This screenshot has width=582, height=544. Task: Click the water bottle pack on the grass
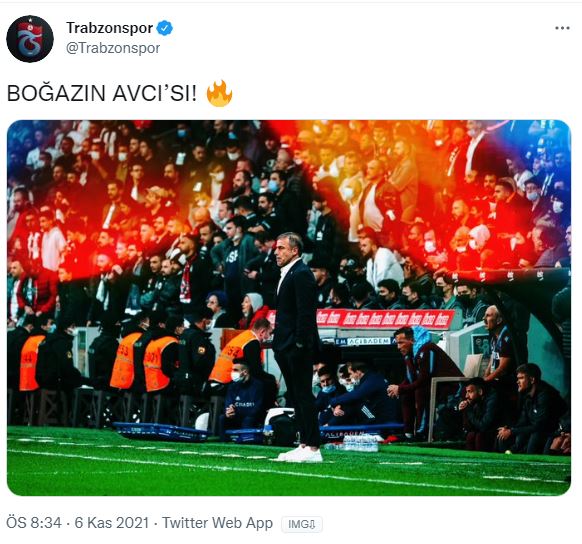click(x=359, y=443)
